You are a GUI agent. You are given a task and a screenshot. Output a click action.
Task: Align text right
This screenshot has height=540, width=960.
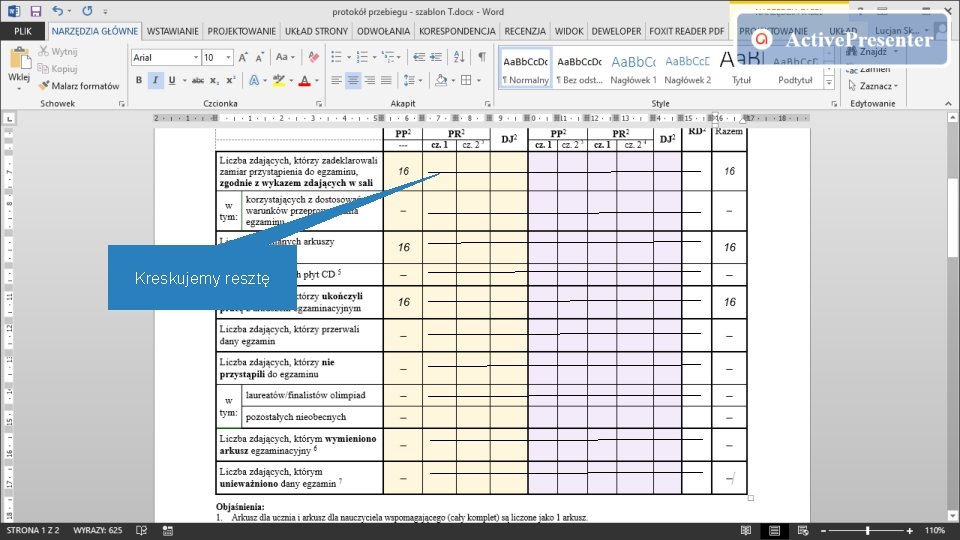coord(370,80)
